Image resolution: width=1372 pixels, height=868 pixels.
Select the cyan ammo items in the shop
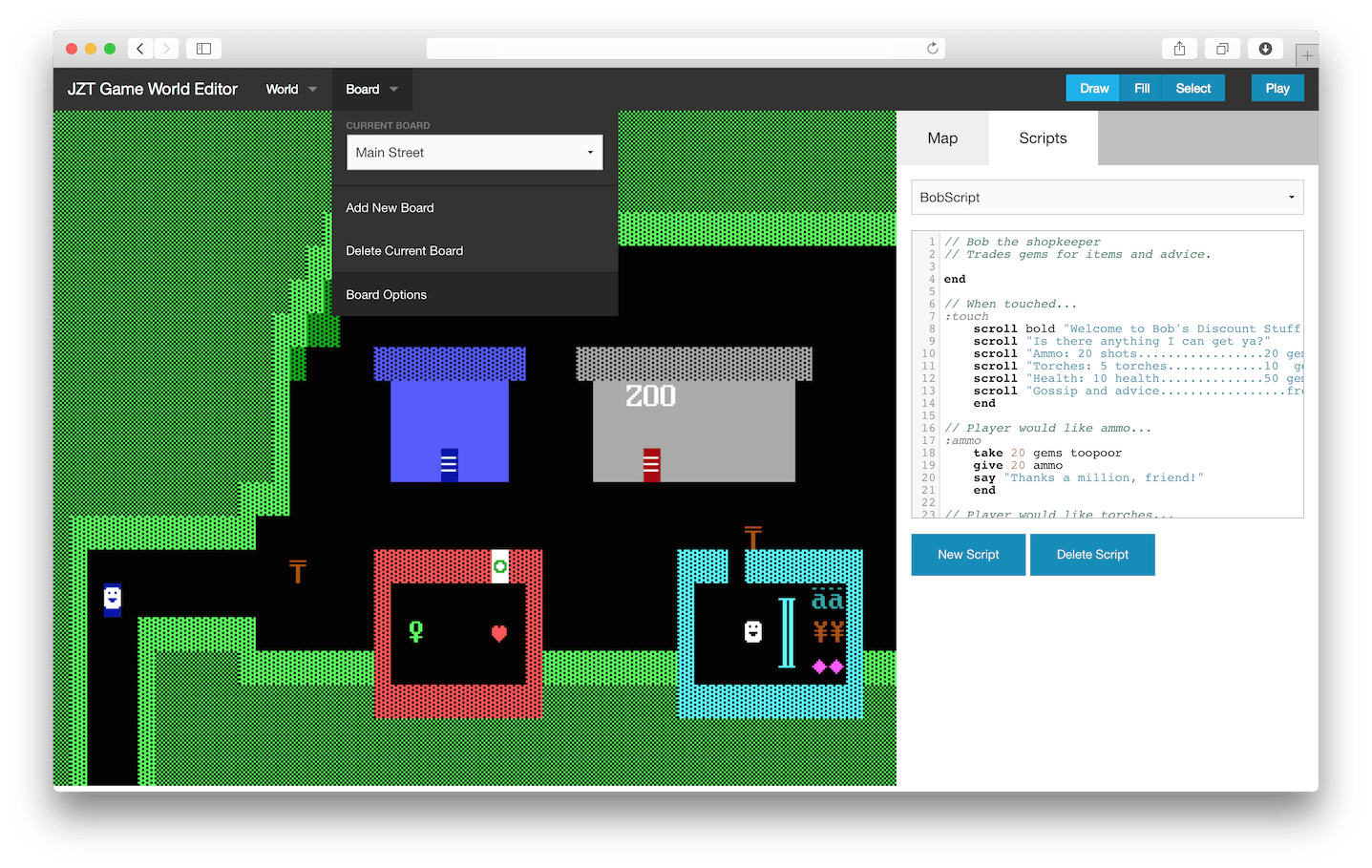828,599
